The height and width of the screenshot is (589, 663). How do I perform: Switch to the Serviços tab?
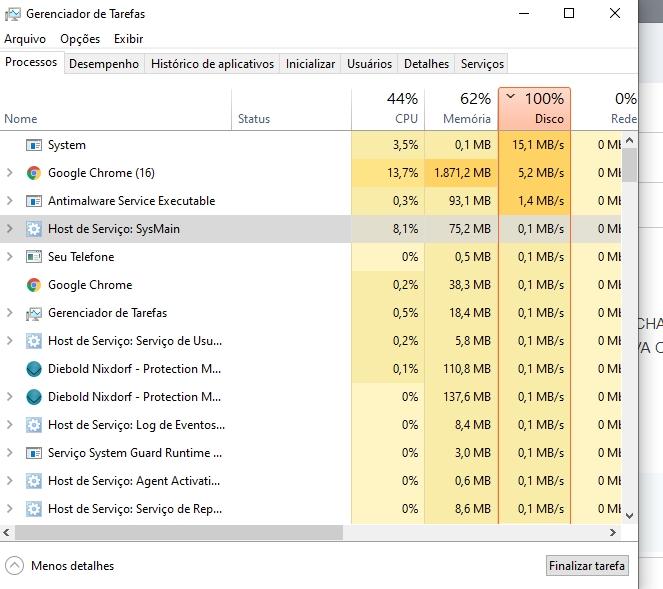(482, 64)
